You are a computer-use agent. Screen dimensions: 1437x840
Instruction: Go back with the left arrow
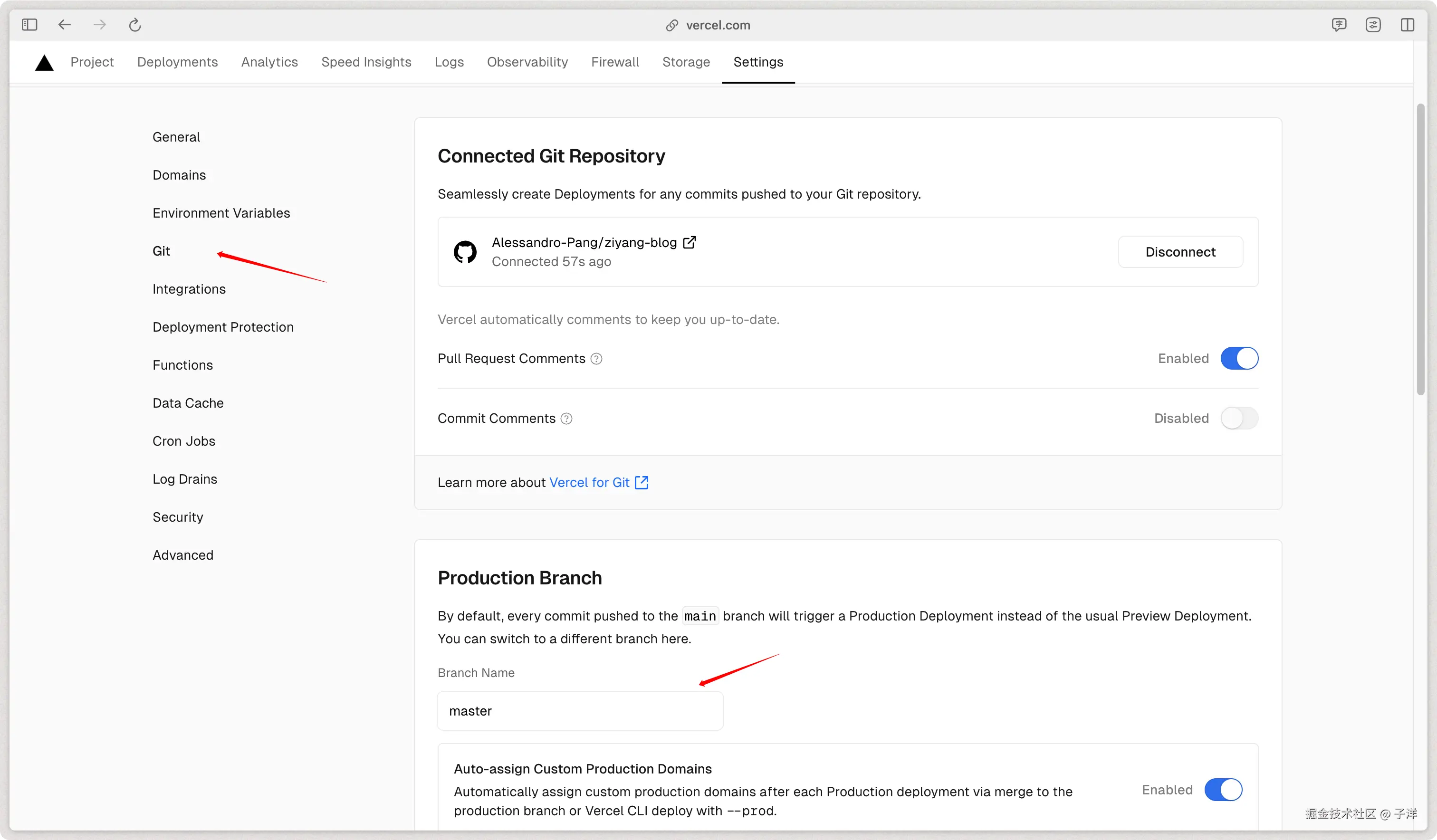click(65, 25)
